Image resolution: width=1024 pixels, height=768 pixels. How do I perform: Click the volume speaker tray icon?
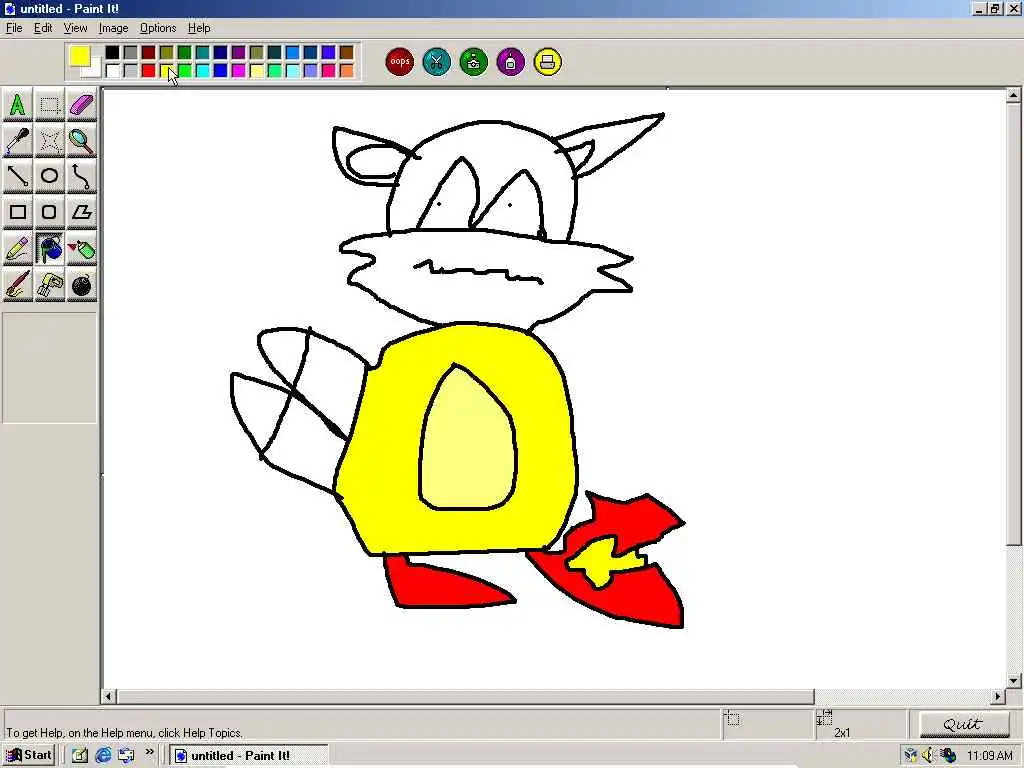929,756
